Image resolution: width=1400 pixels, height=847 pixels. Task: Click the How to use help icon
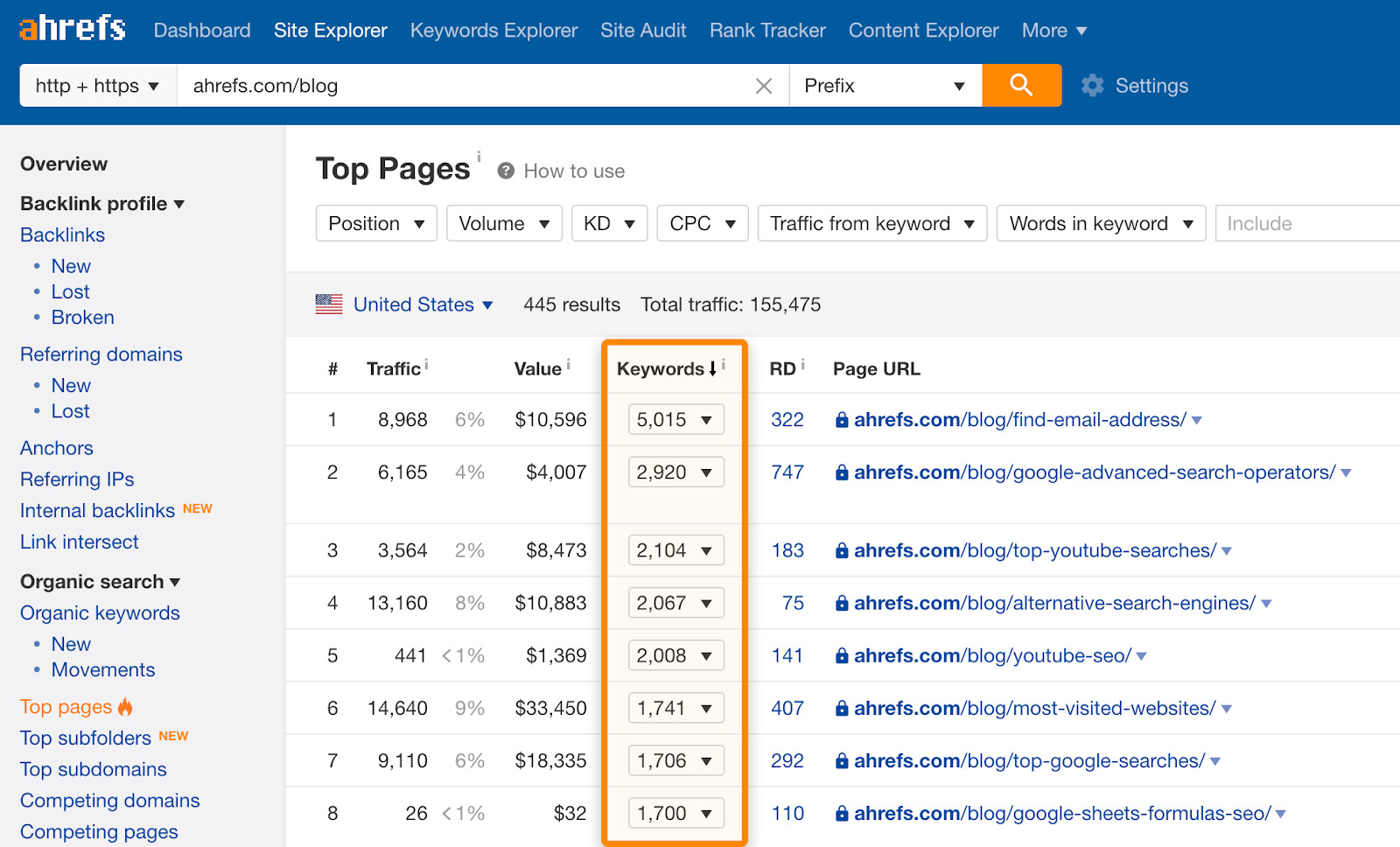[x=505, y=171]
